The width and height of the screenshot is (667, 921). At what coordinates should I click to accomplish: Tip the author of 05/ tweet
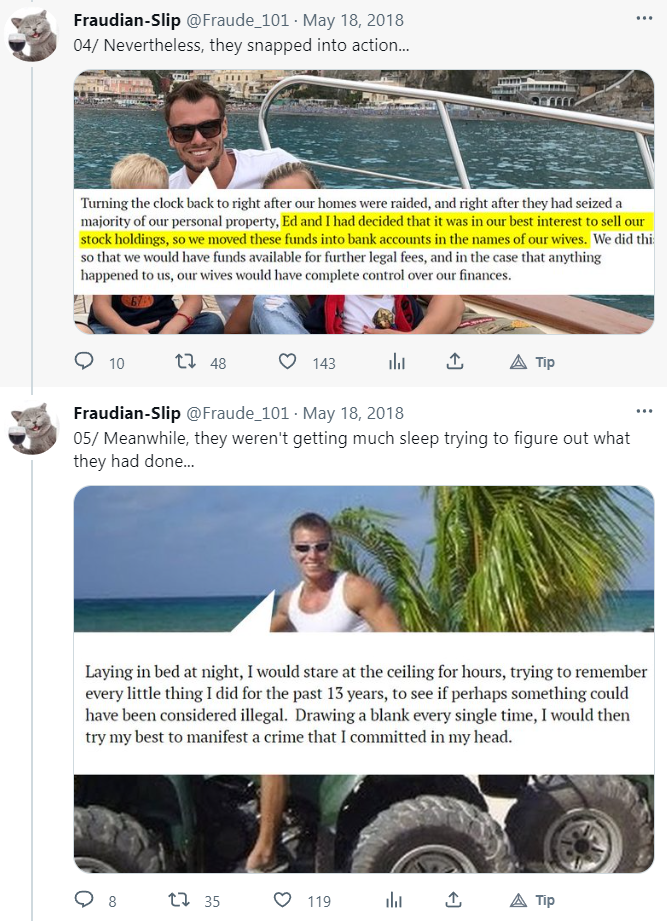click(x=532, y=900)
